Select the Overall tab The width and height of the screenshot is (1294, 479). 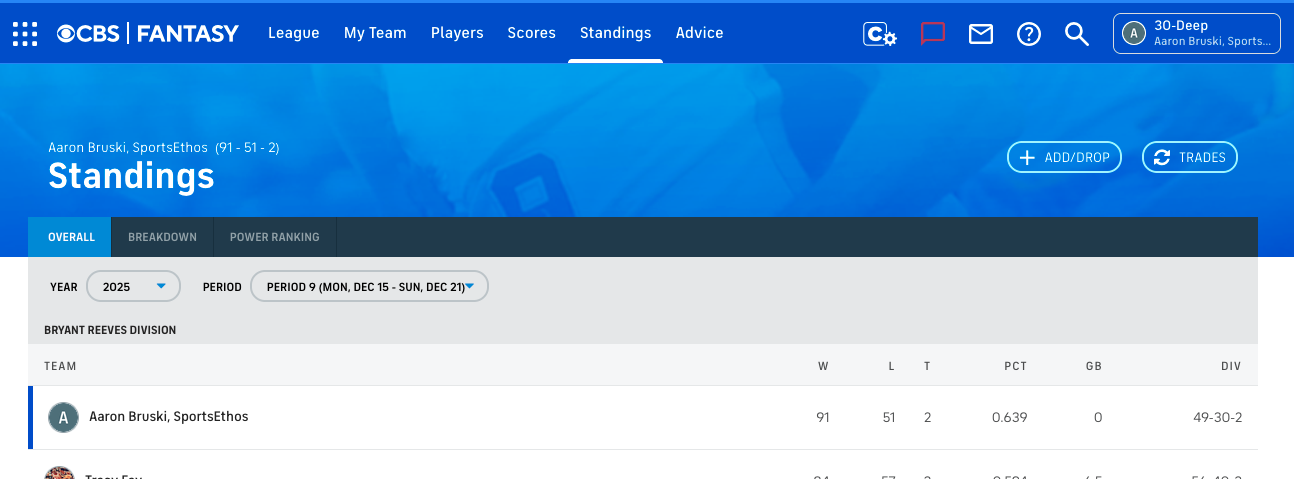pos(71,237)
